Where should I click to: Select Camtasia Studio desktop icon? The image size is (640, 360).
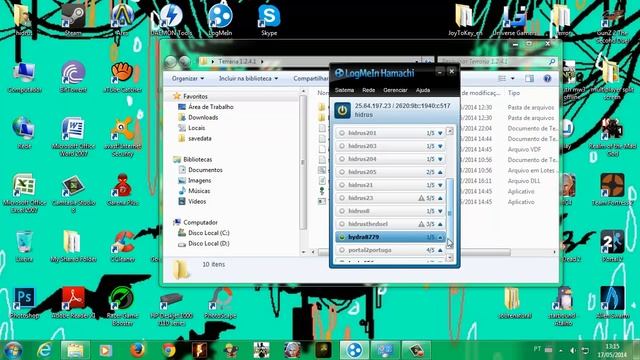73,193
